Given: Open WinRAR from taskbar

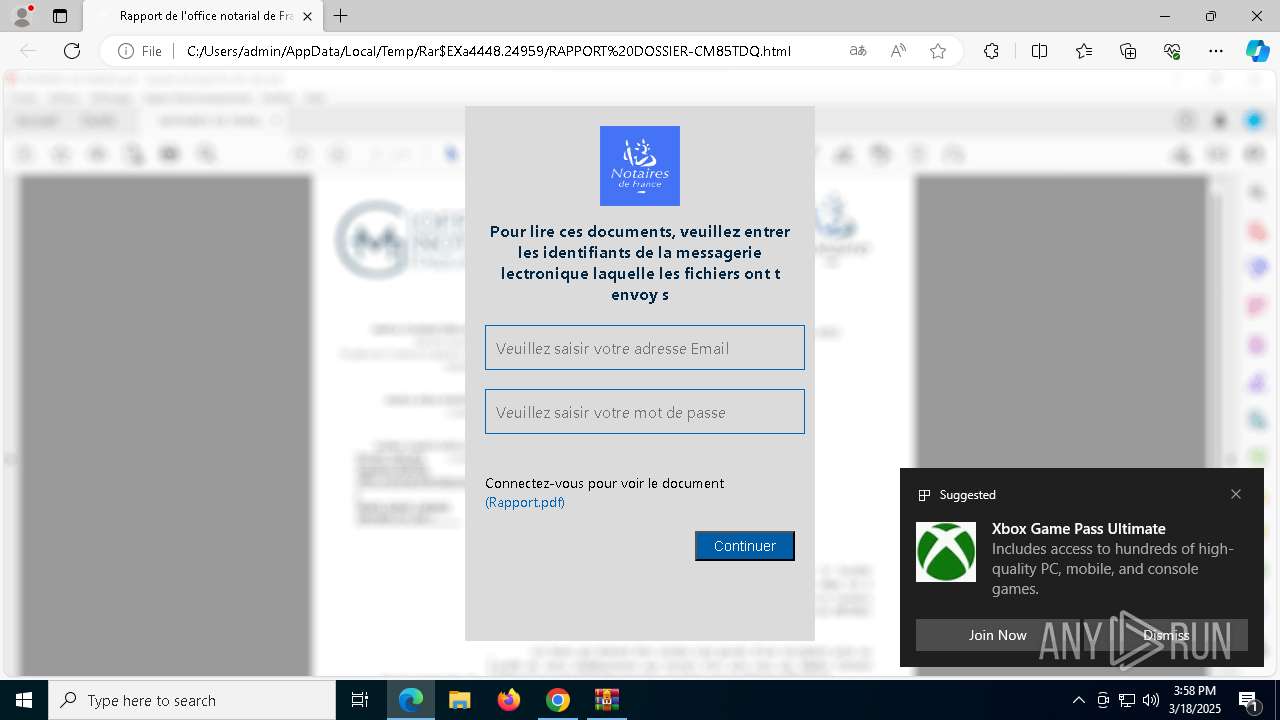Looking at the screenshot, I should tap(607, 700).
